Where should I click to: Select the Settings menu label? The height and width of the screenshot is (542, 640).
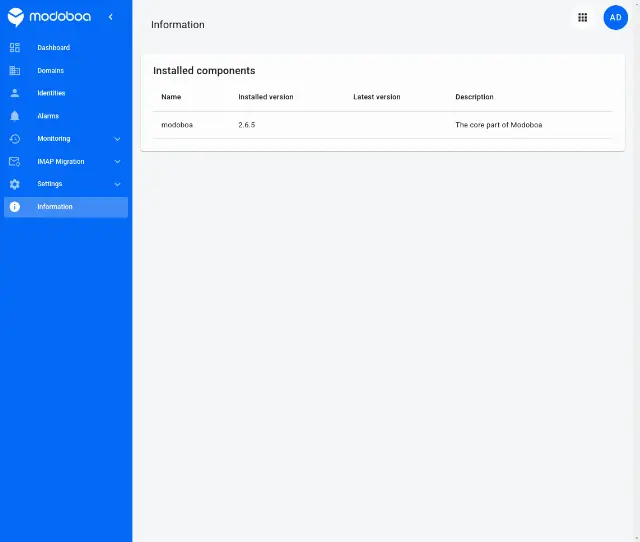[x=50, y=184]
